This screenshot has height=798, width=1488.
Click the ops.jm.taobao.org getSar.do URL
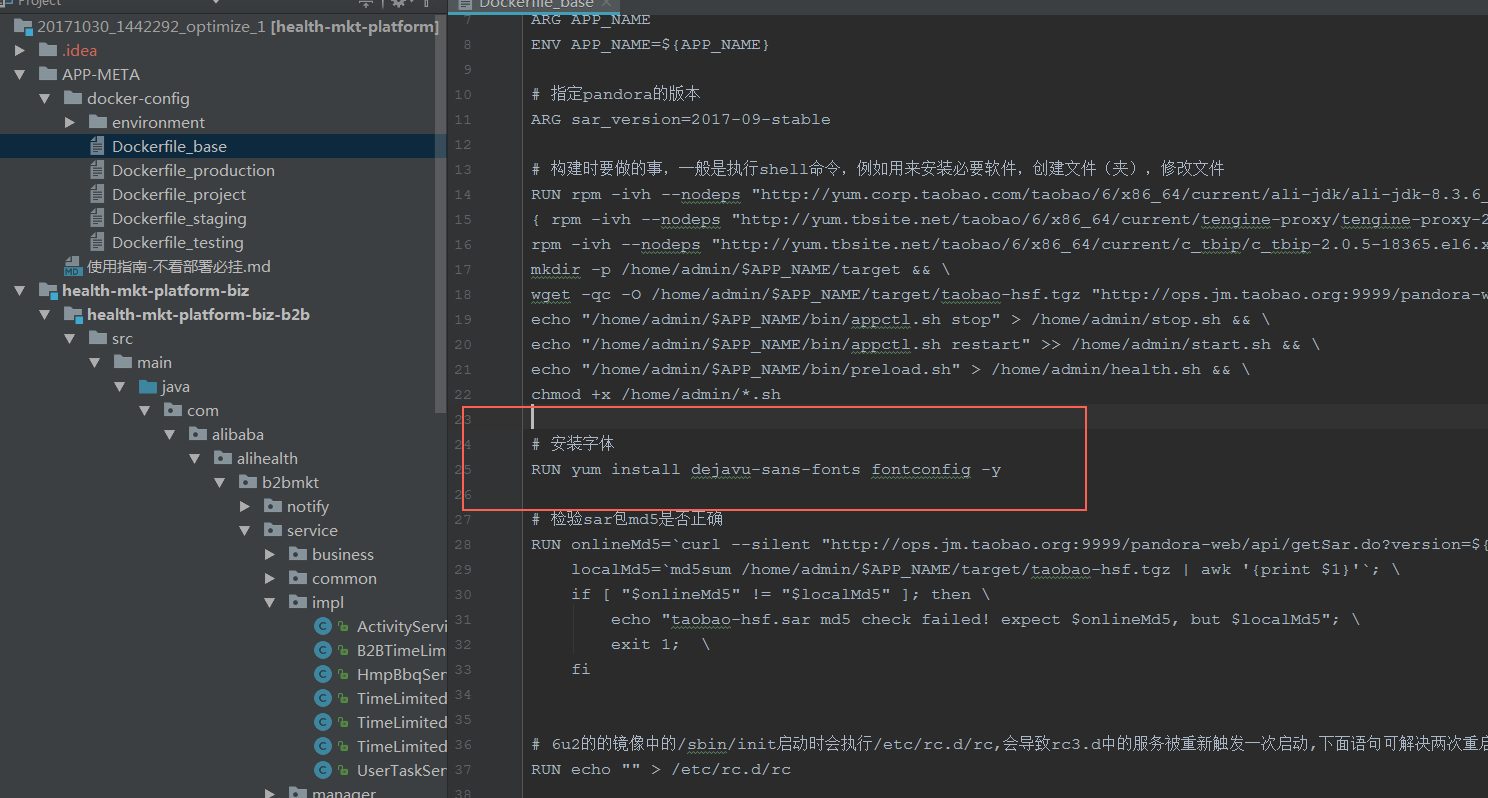[x=1155, y=544]
